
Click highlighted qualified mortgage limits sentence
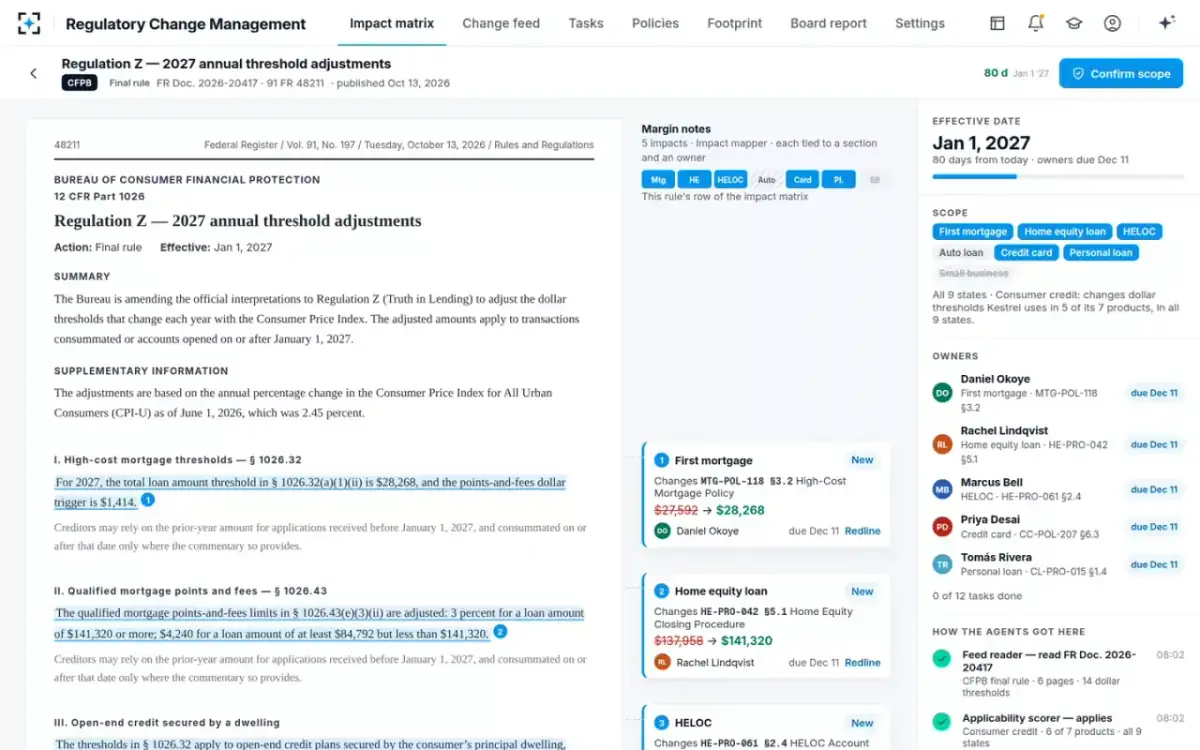pos(320,623)
